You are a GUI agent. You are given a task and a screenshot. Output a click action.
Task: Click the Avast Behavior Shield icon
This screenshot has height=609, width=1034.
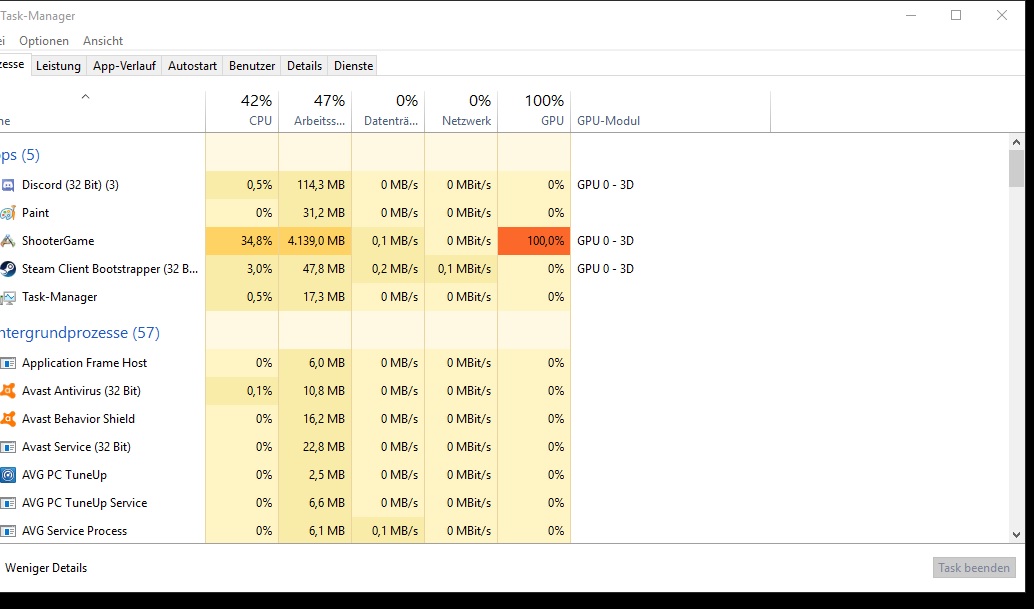click(8, 419)
